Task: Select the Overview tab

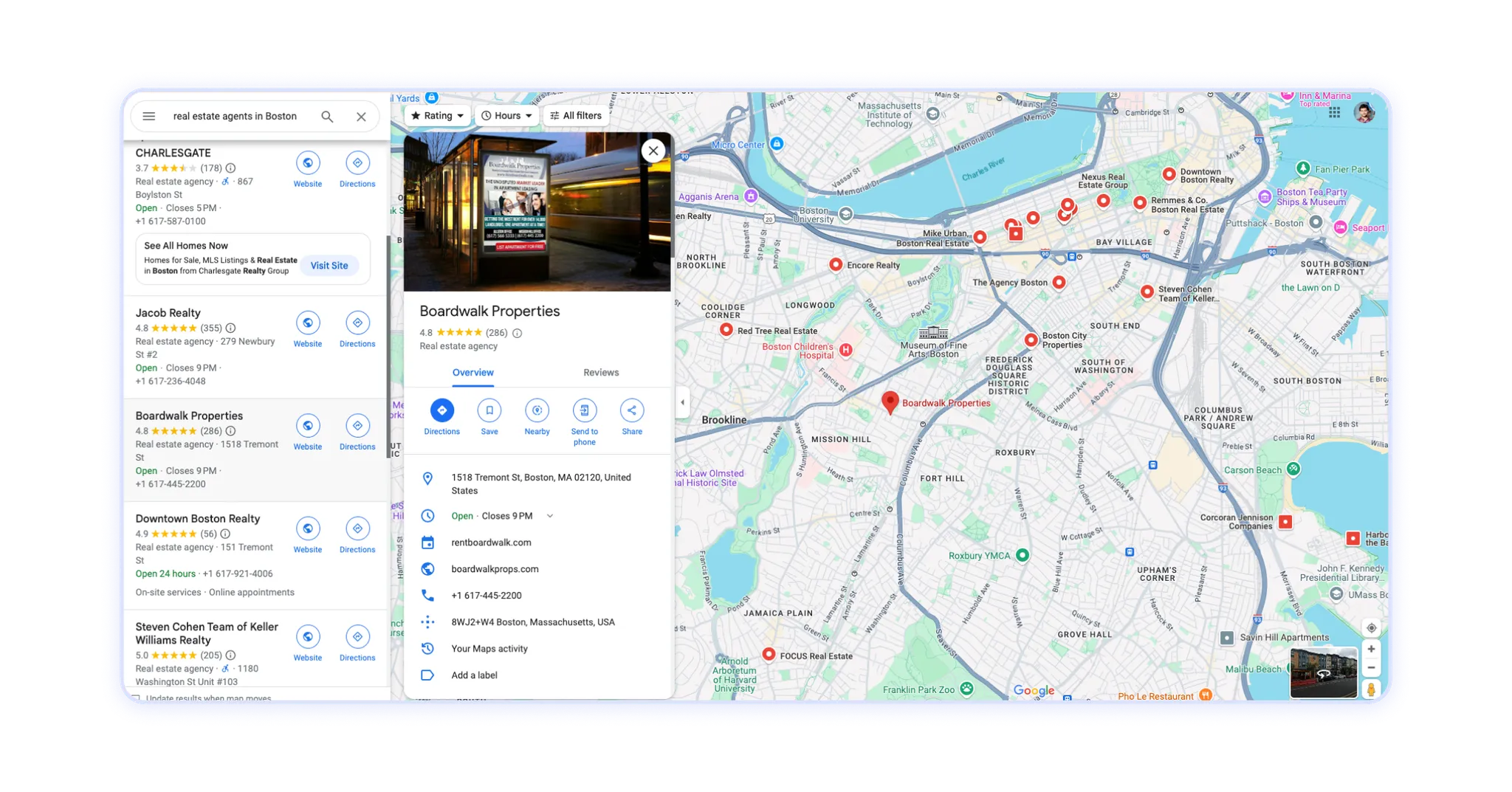Action: (472, 373)
